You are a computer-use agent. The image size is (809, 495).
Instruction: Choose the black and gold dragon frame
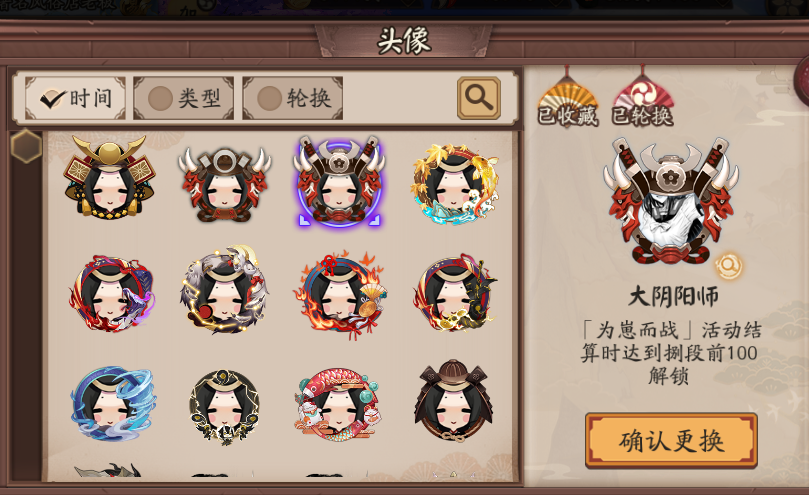455,293
